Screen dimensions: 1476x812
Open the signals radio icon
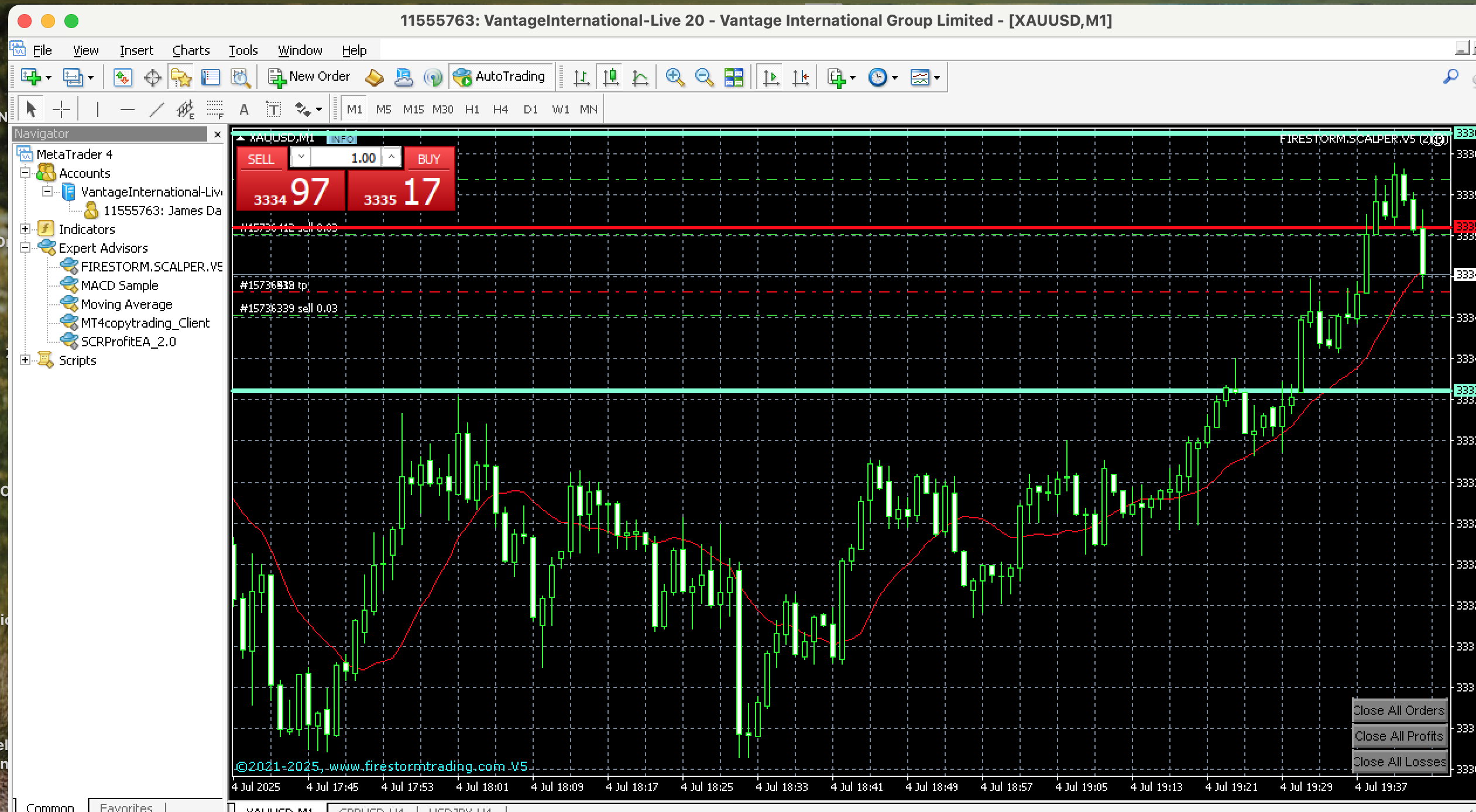pyautogui.click(x=433, y=77)
